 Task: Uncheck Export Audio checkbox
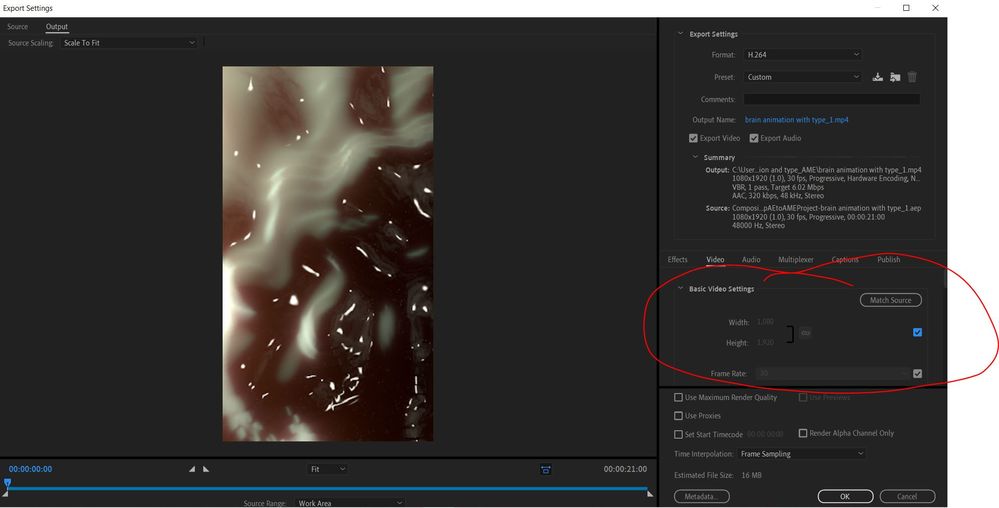[x=754, y=138]
